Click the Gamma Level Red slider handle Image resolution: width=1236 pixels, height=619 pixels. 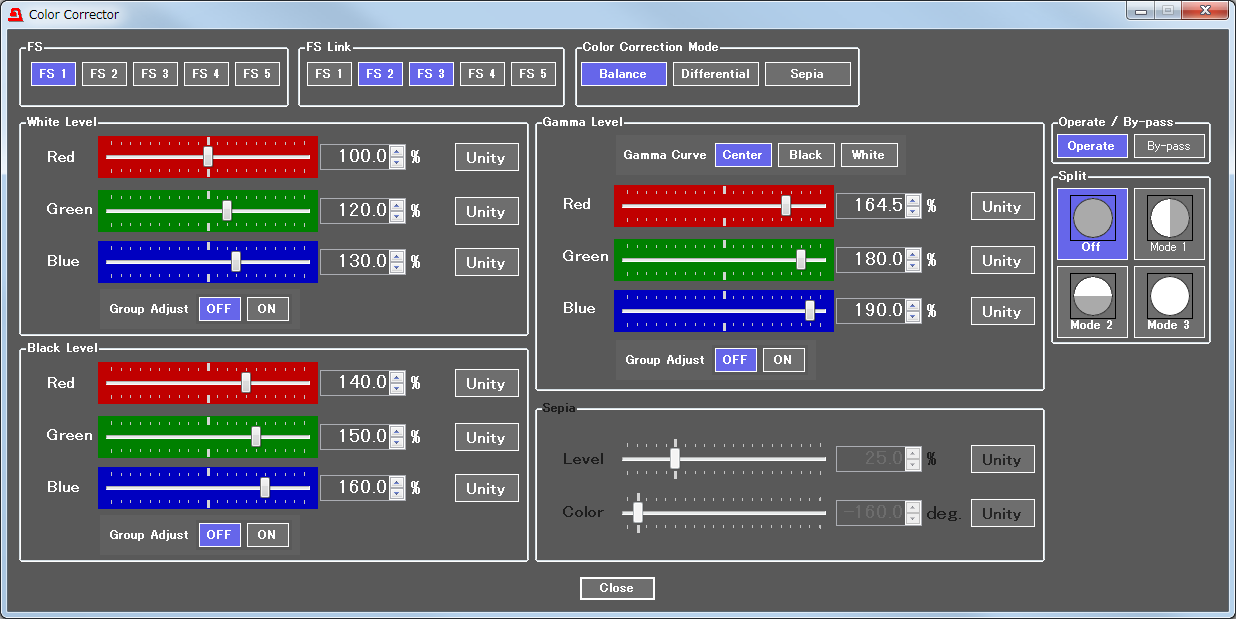pyautogui.click(x=786, y=206)
